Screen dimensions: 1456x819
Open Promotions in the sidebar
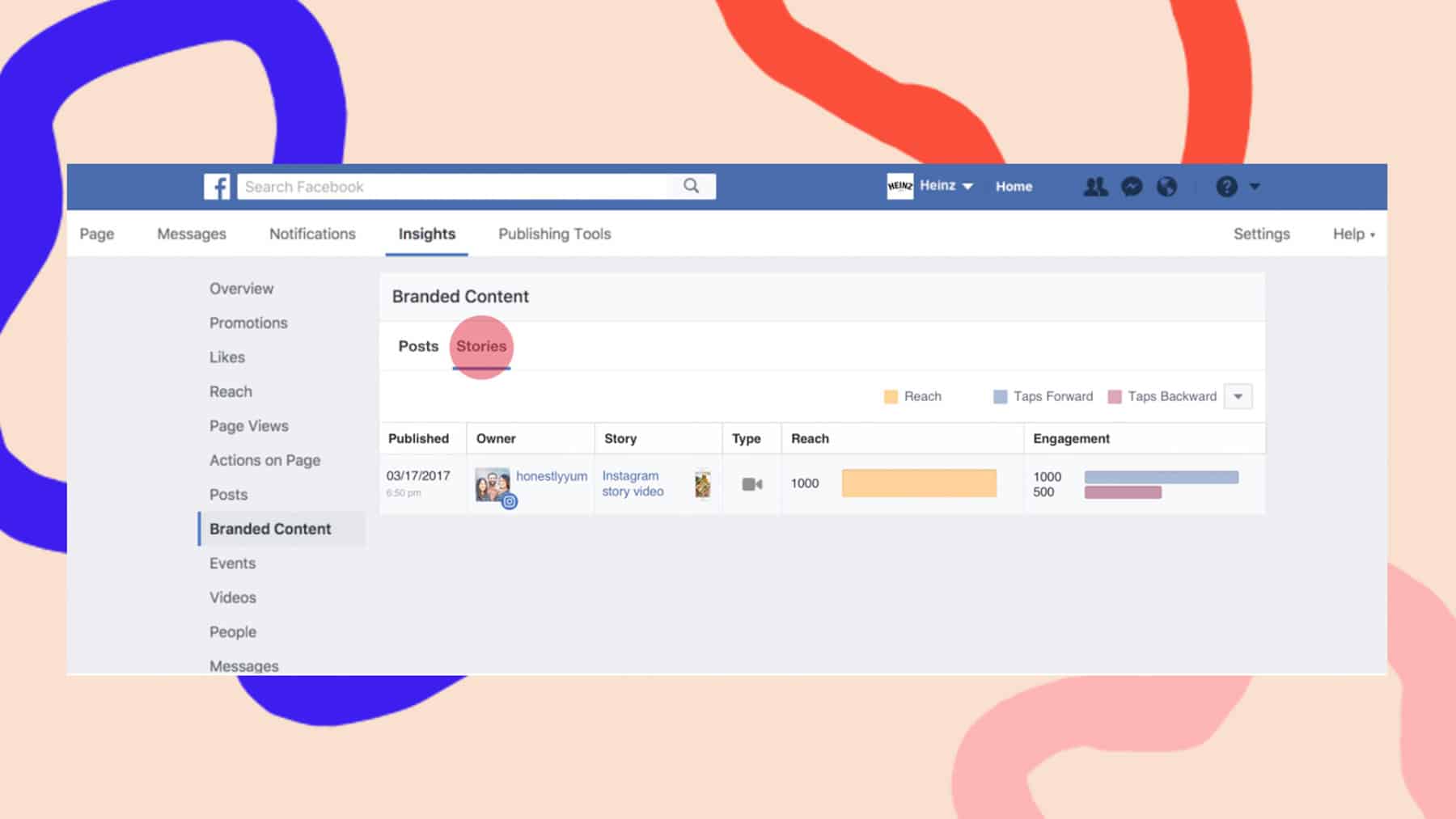click(x=248, y=323)
